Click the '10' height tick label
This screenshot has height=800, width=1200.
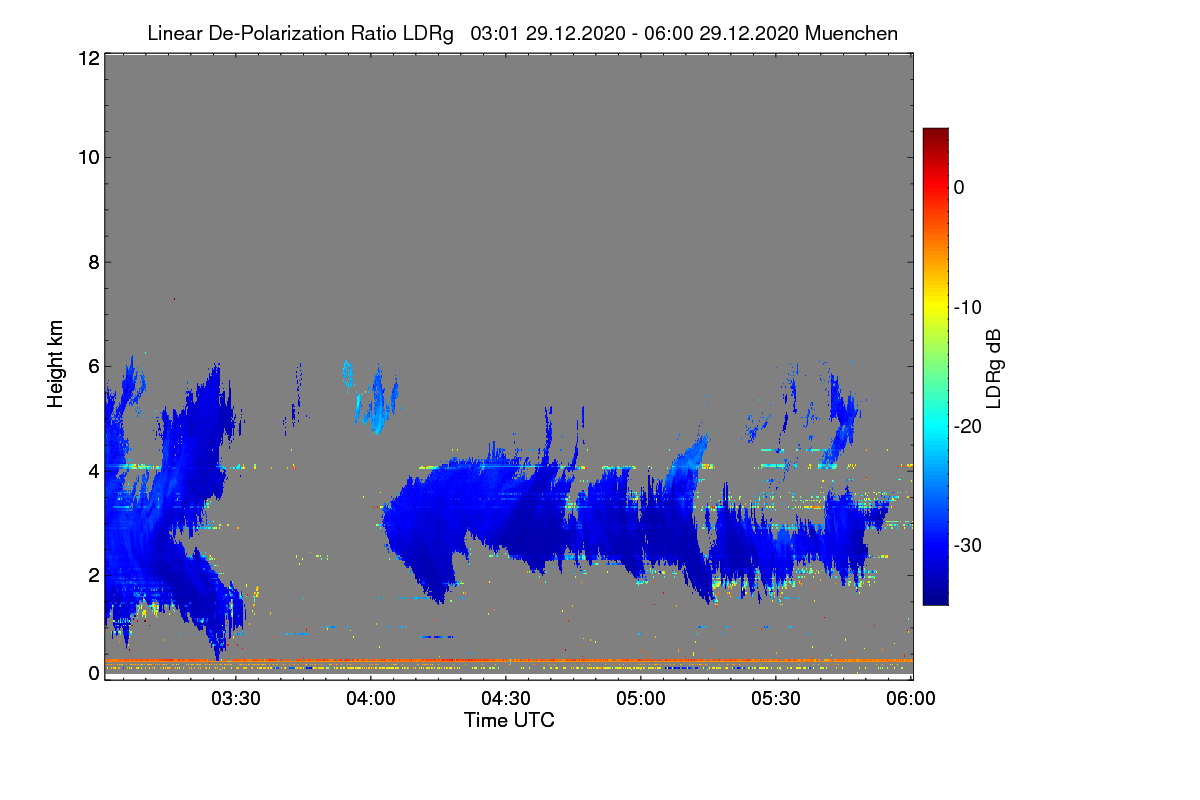tap(87, 157)
